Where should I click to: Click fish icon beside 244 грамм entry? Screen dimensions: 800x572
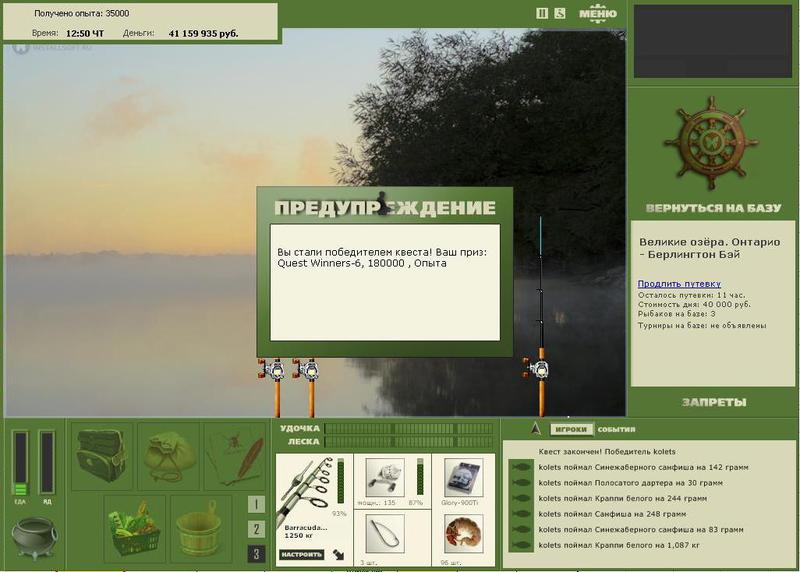pos(521,498)
